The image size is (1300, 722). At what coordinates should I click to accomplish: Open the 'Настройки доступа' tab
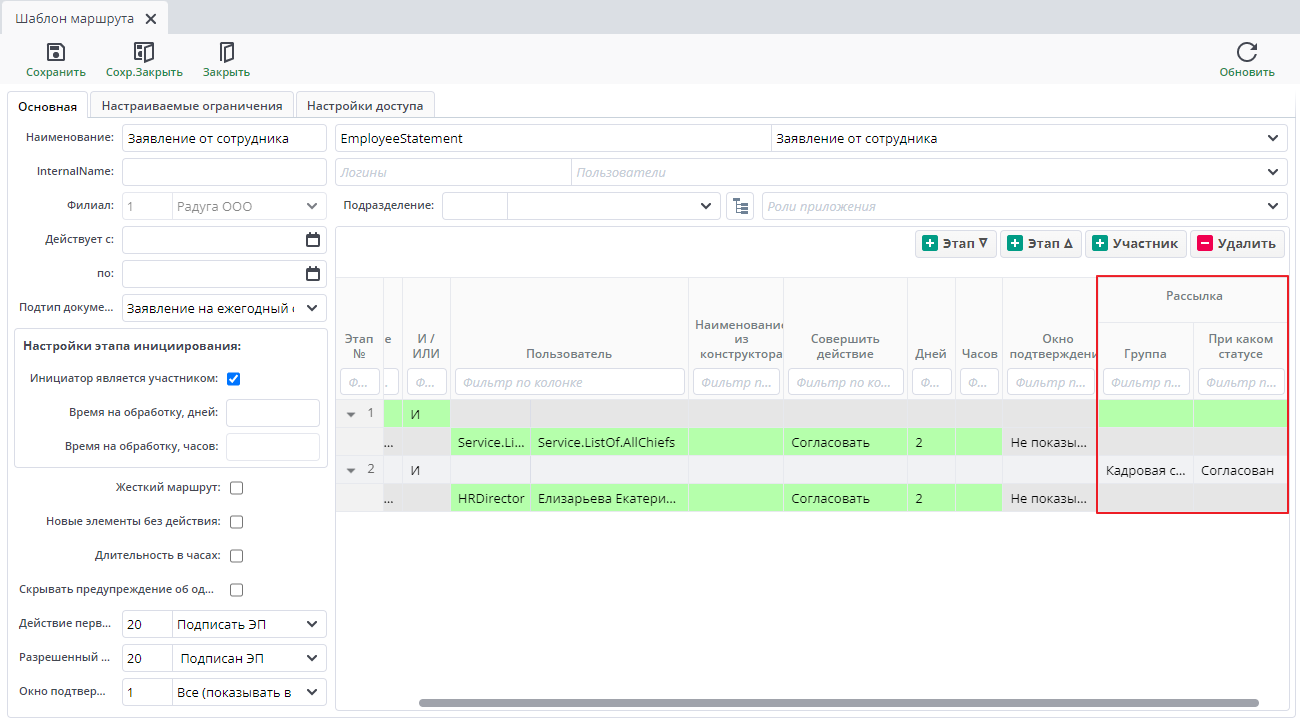click(364, 106)
